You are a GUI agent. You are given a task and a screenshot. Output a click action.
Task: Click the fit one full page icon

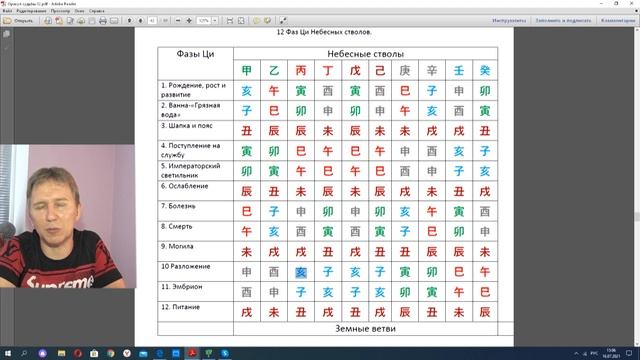click(x=241, y=20)
